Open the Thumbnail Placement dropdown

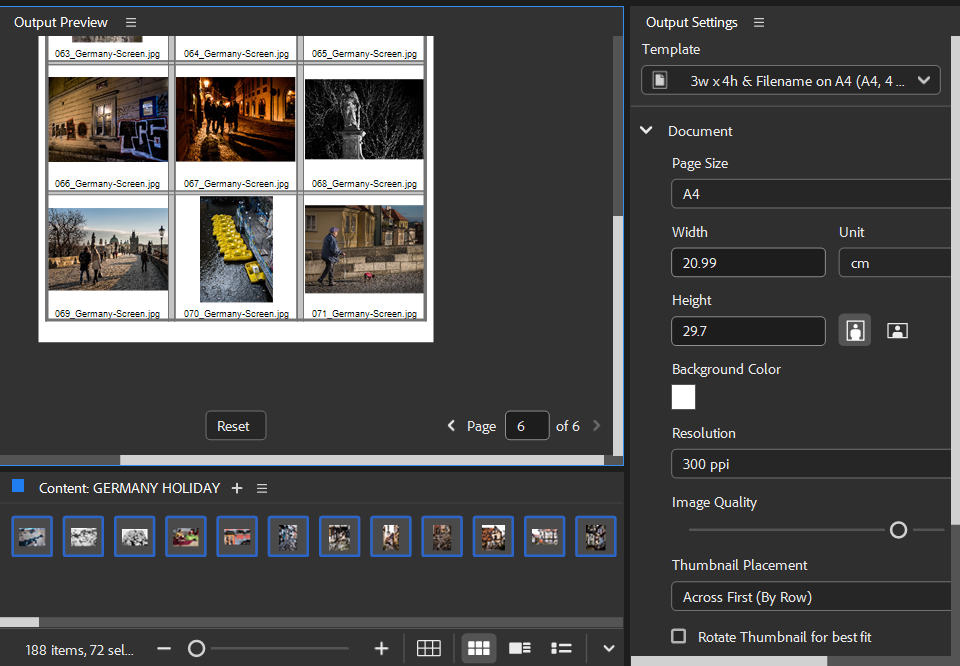click(x=812, y=597)
